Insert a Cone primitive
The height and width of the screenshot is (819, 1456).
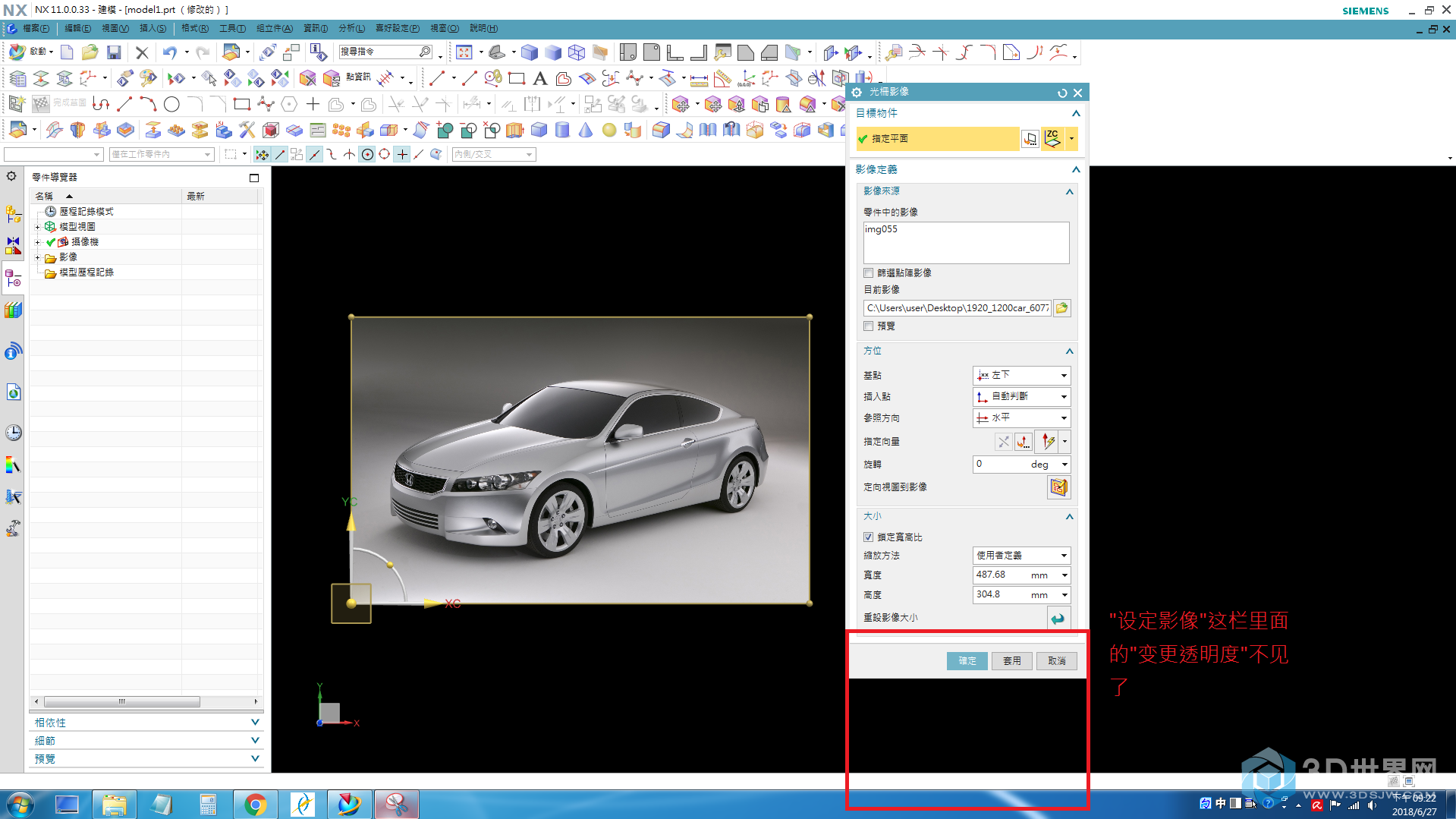[585, 130]
